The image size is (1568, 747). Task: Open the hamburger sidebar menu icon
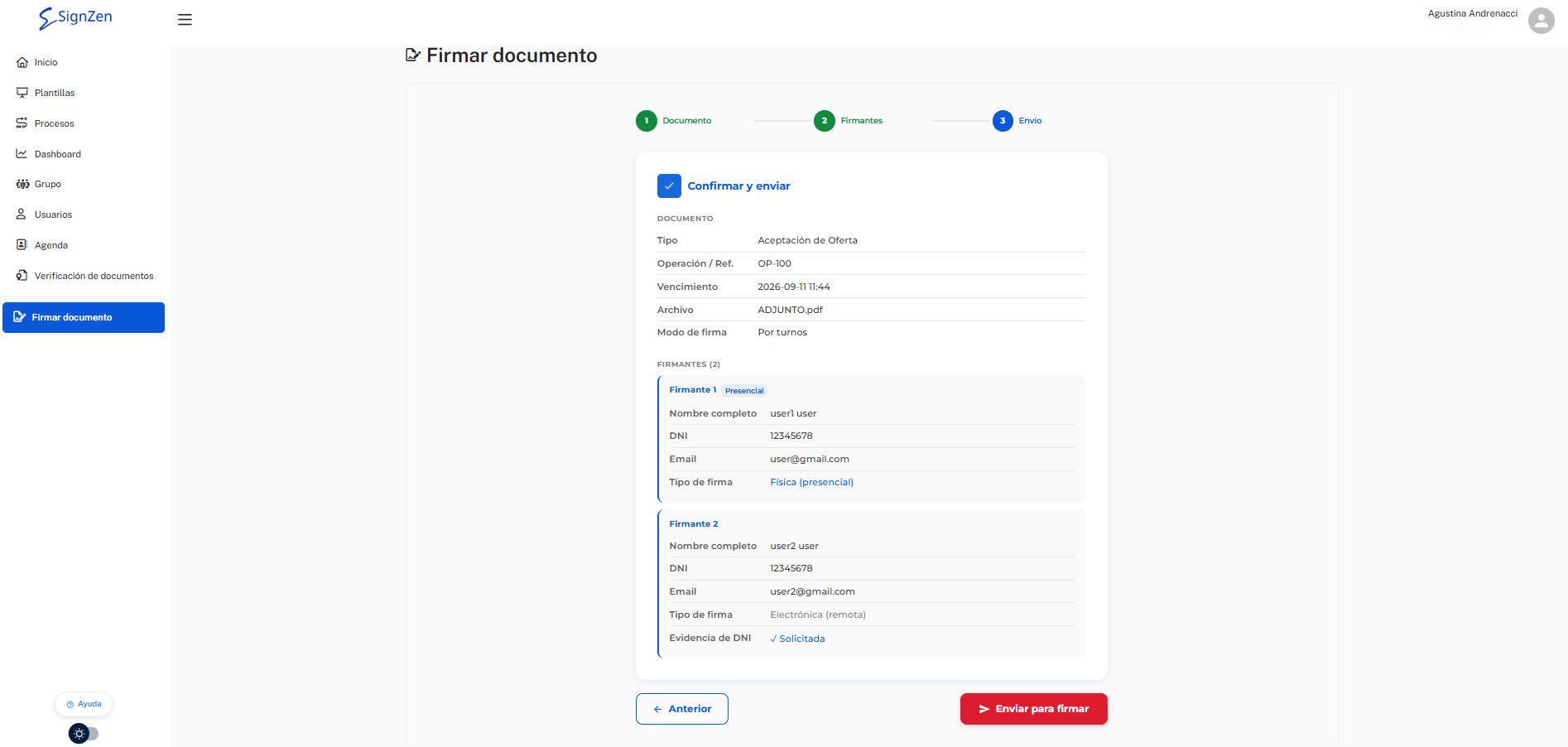(x=185, y=20)
